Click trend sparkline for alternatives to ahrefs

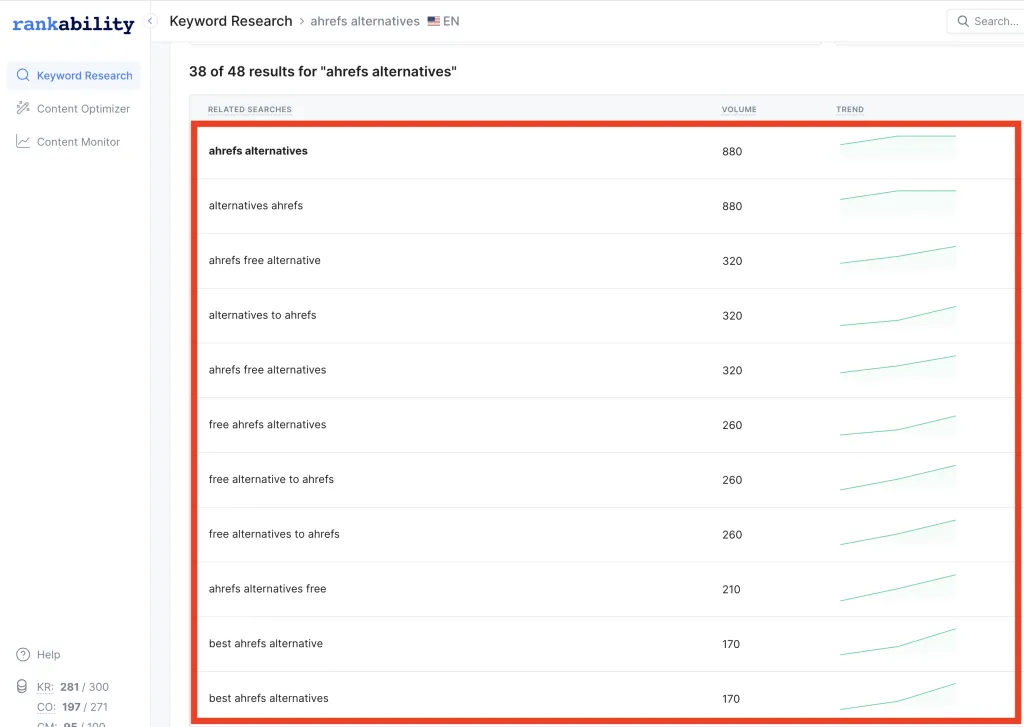(x=897, y=316)
